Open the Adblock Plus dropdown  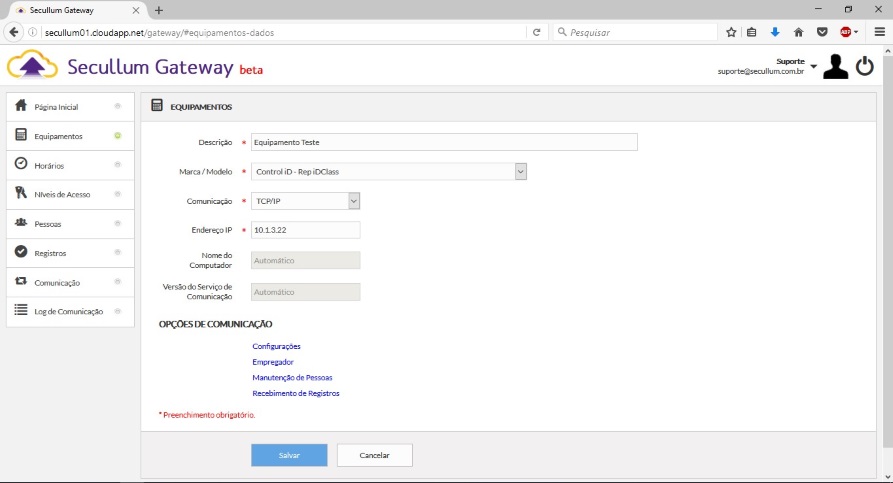click(850, 32)
